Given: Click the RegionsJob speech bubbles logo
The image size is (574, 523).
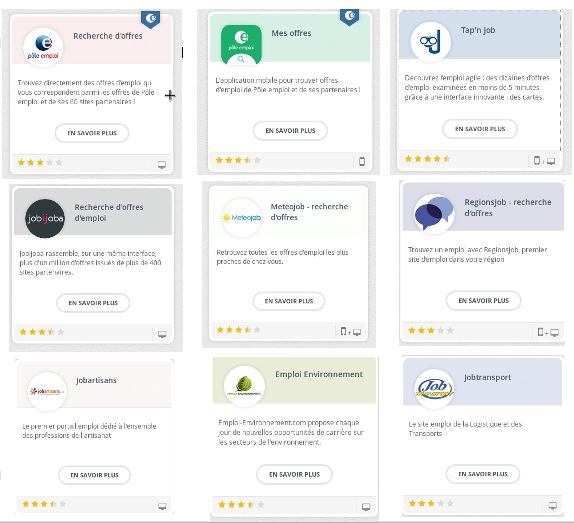Looking at the screenshot, I should [x=434, y=213].
